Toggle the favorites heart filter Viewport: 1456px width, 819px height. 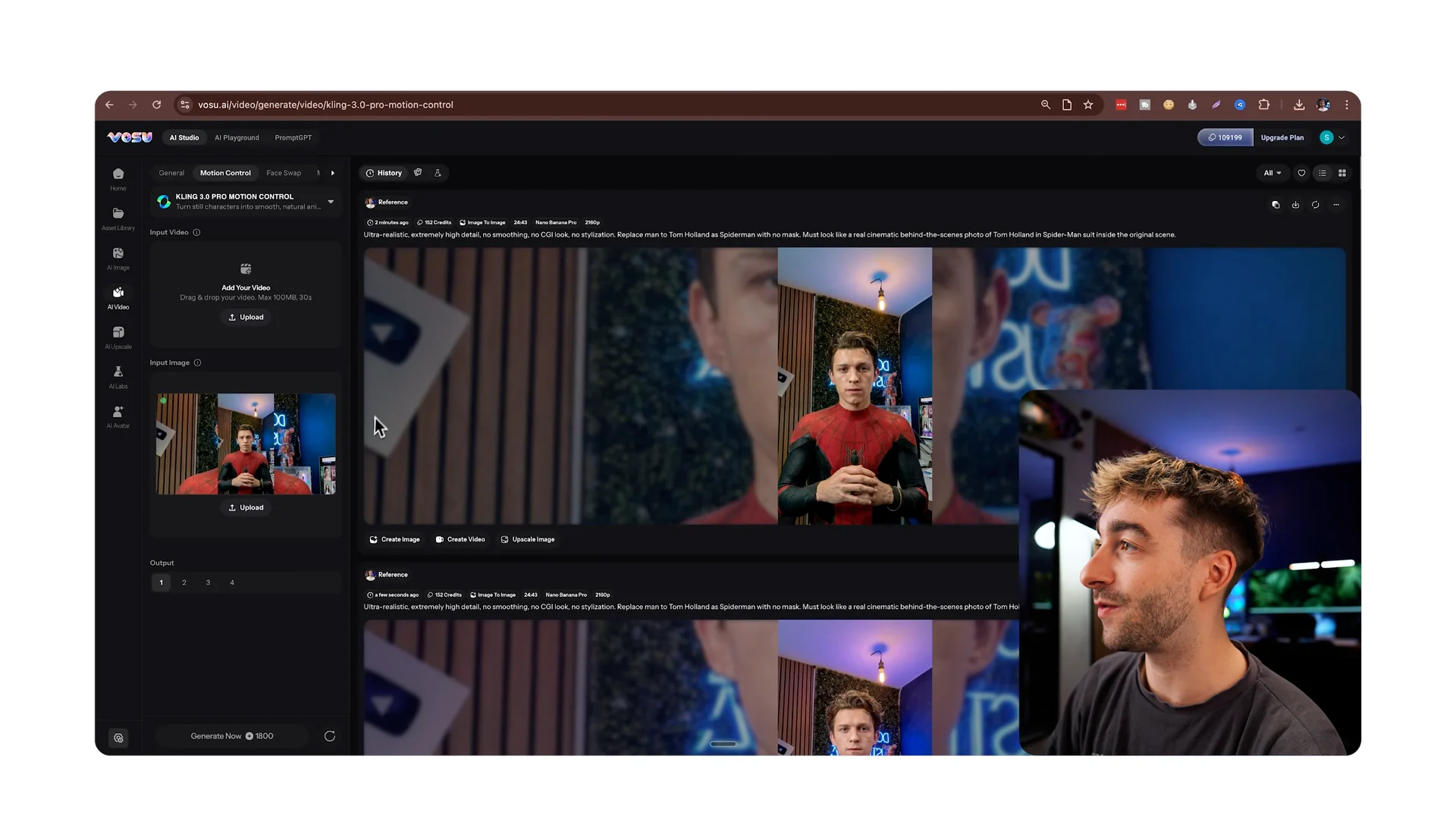pyautogui.click(x=1301, y=173)
